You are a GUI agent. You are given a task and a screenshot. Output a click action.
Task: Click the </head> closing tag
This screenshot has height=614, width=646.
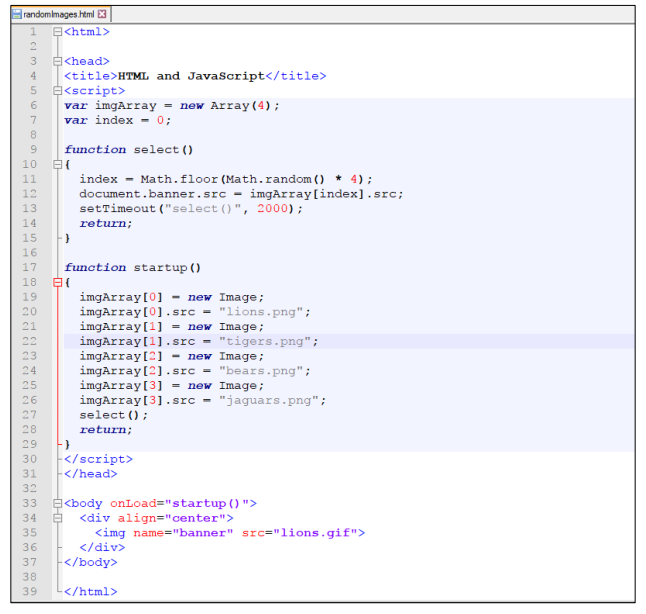coord(91,474)
